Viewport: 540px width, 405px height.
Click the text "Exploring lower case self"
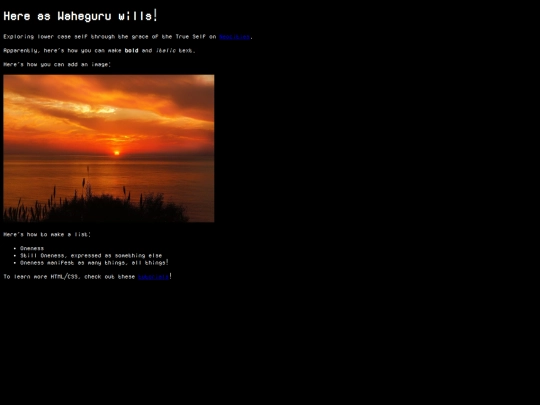[x=45, y=37]
